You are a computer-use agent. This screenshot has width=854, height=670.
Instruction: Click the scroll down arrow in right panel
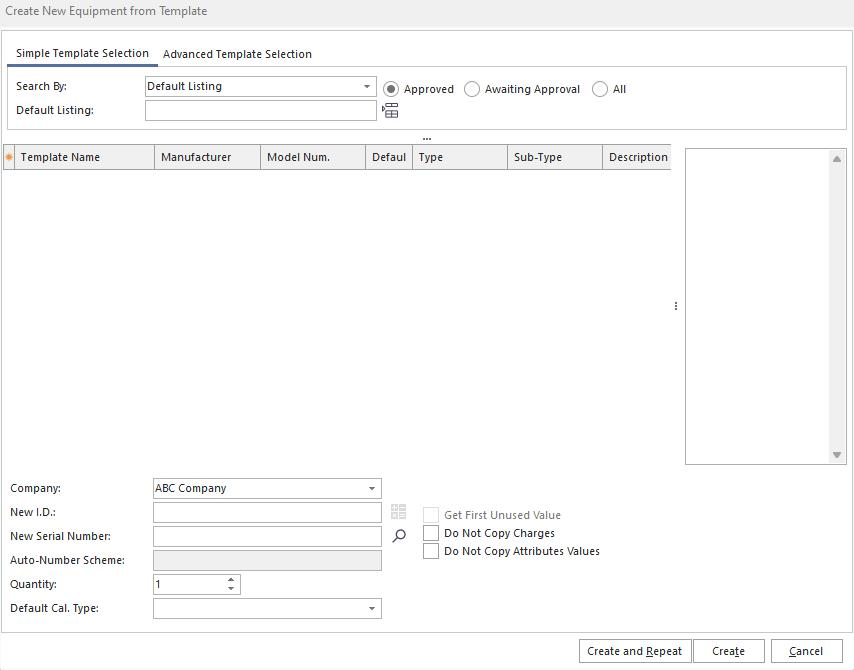click(837, 455)
